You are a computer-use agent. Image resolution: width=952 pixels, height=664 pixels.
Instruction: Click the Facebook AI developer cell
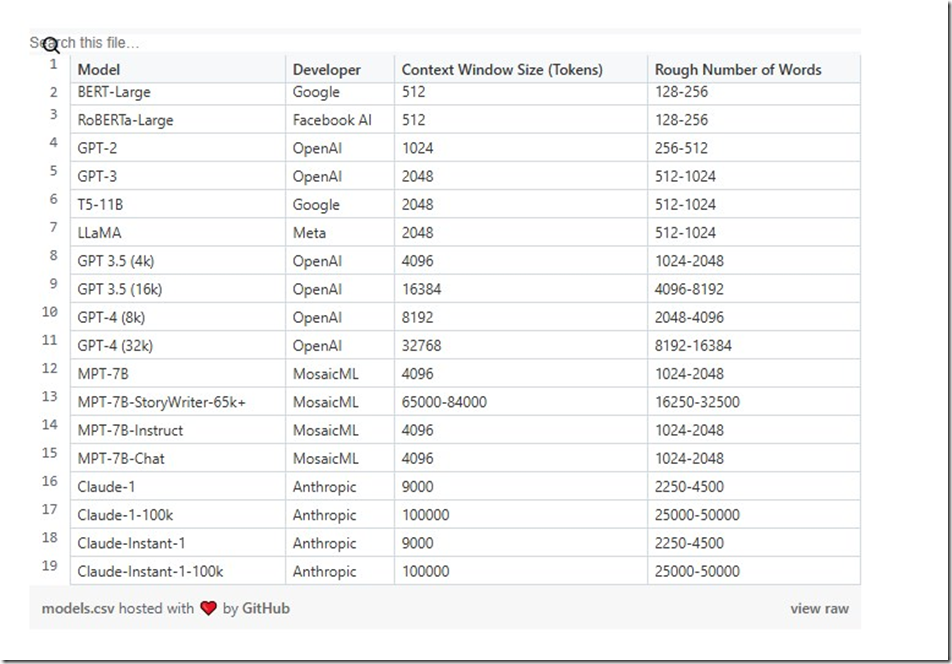332,120
